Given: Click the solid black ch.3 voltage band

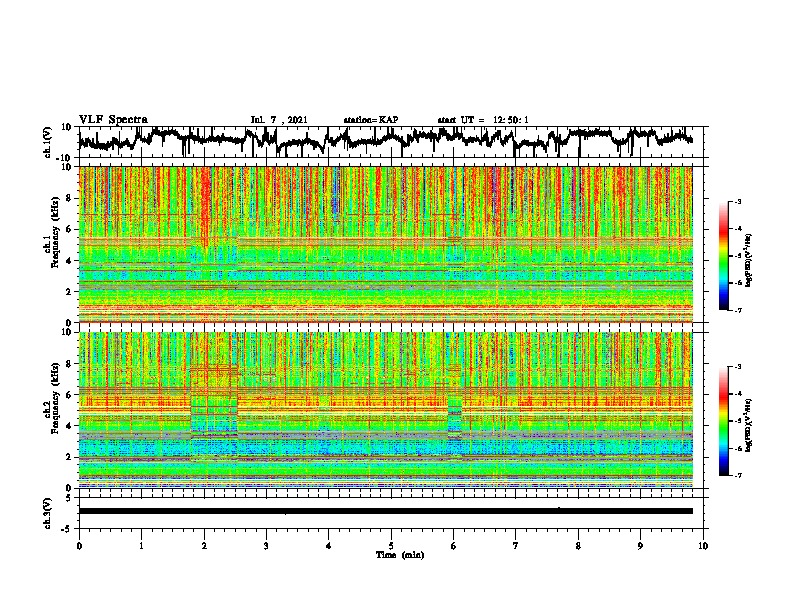Looking at the screenshot, I should click(386, 511).
